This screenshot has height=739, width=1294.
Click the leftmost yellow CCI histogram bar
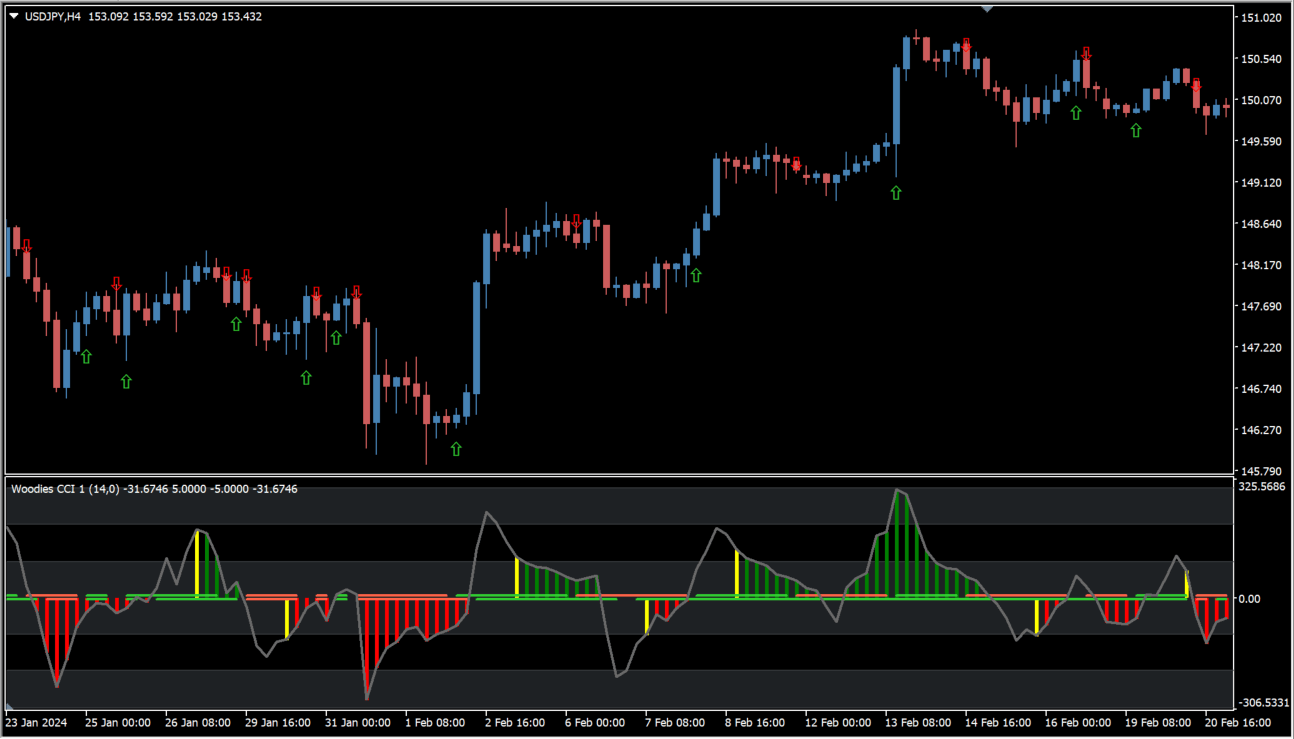(197, 564)
